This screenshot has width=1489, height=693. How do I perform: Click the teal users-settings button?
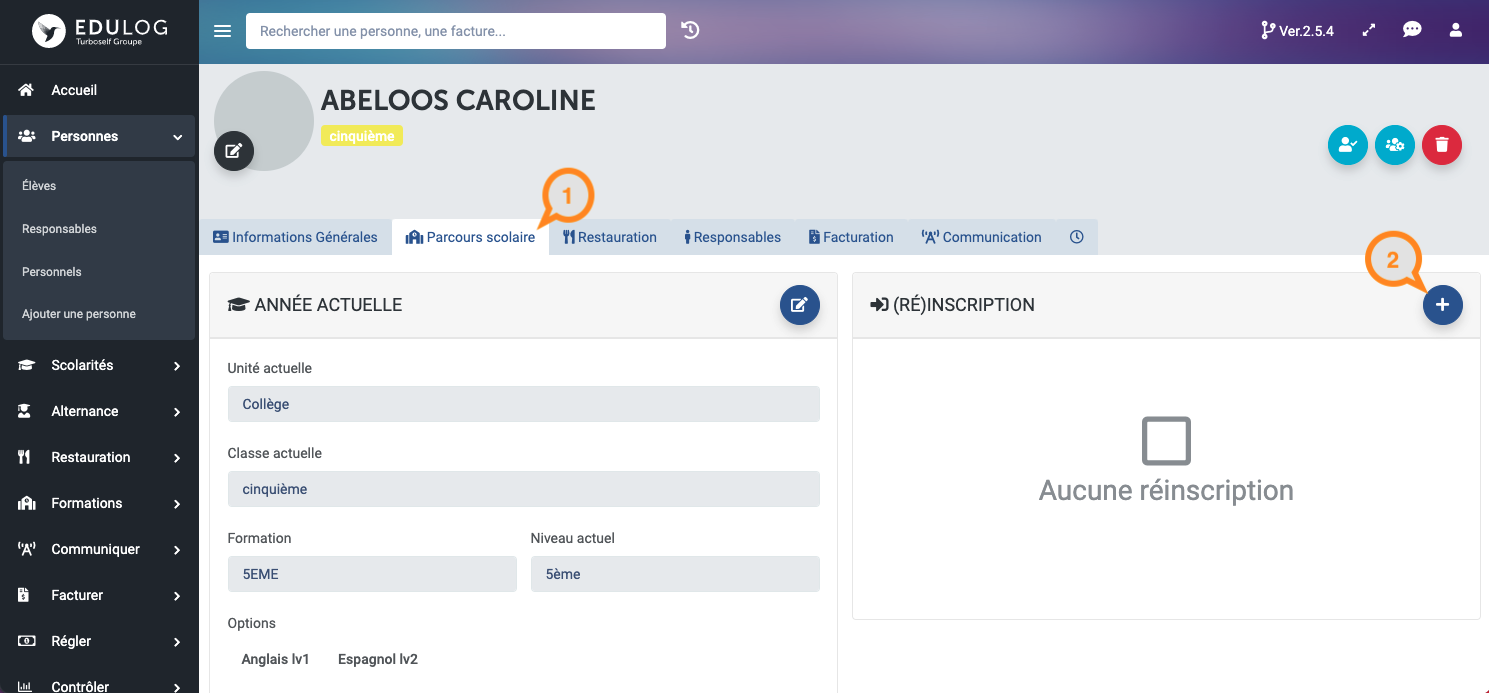point(1395,145)
